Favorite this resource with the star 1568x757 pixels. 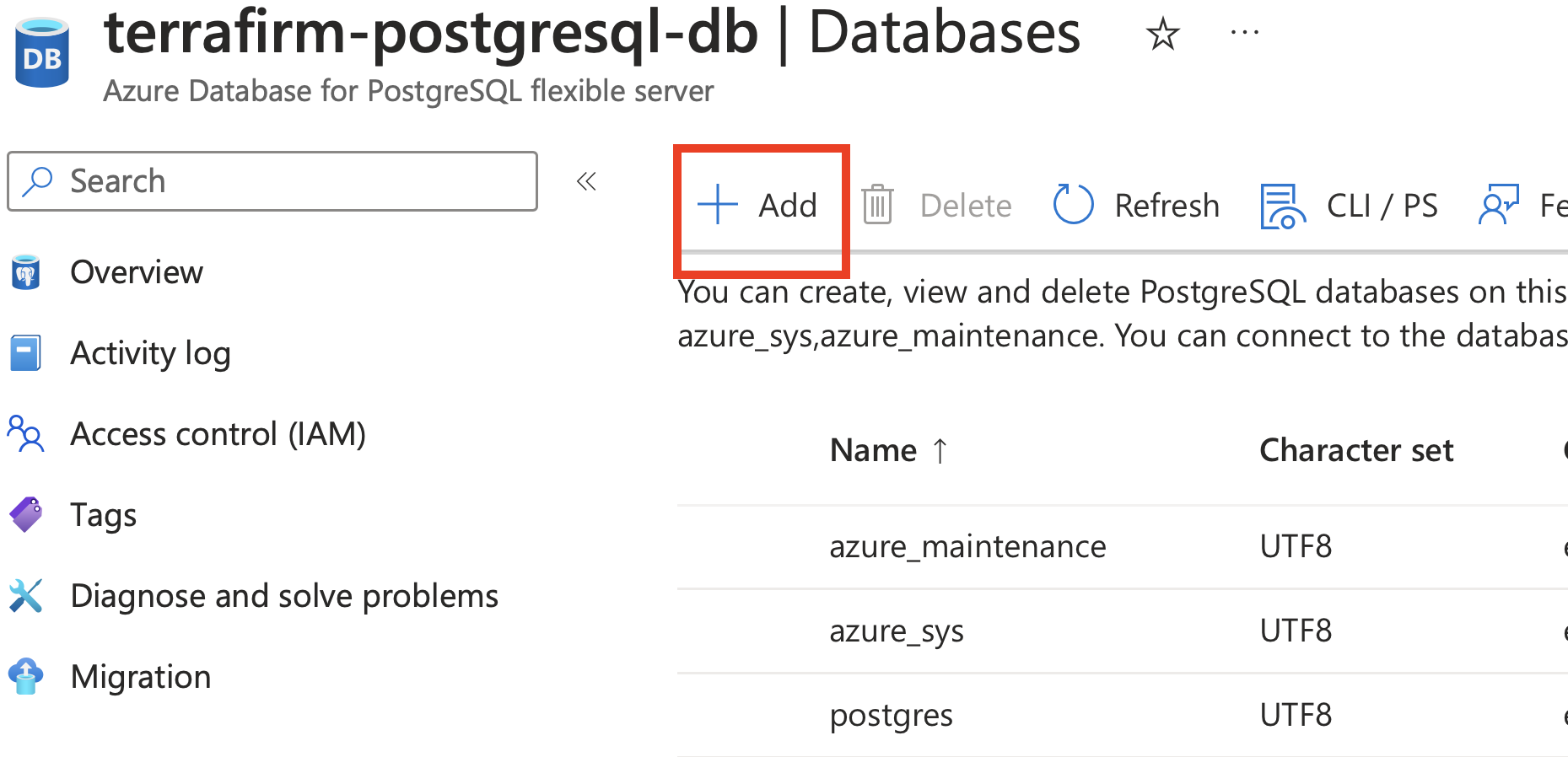1162,35
